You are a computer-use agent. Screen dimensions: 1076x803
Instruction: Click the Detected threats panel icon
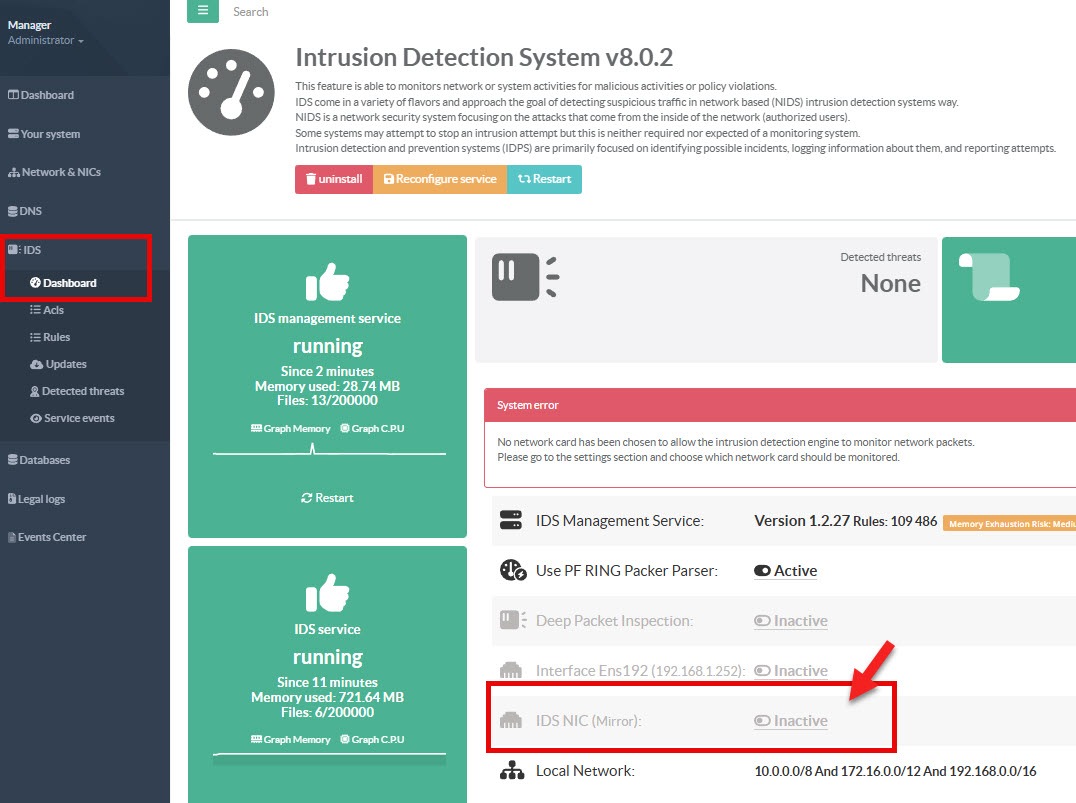coord(524,277)
